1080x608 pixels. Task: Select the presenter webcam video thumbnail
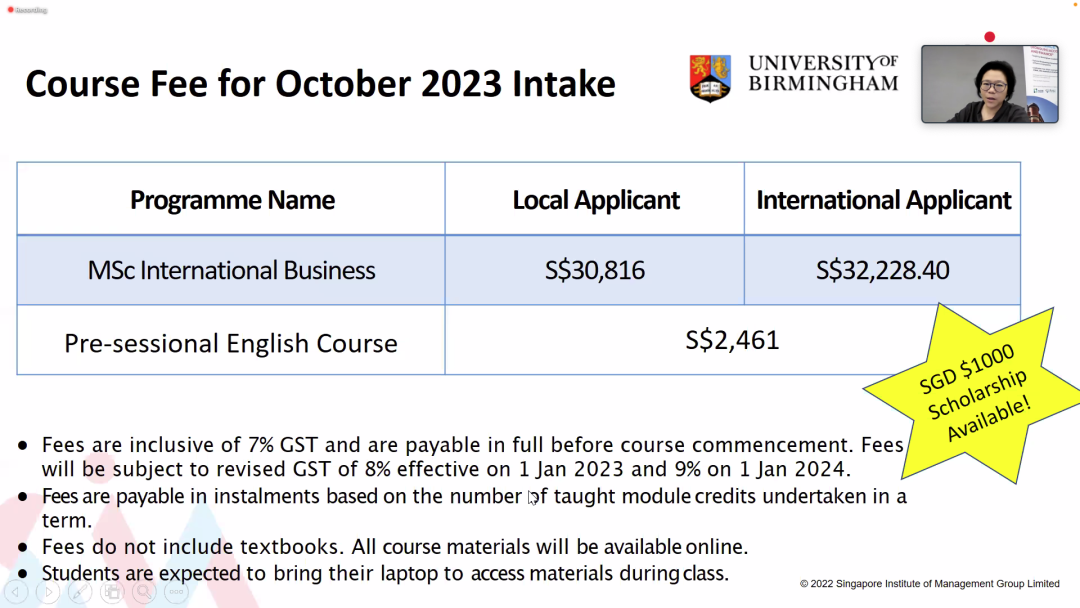(x=990, y=84)
